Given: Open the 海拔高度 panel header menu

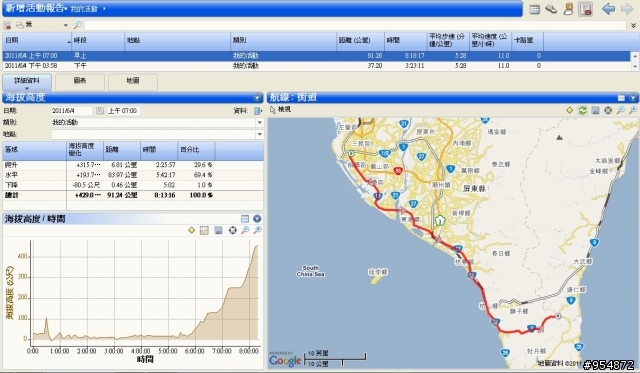Looking at the screenshot, I should point(257,98).
